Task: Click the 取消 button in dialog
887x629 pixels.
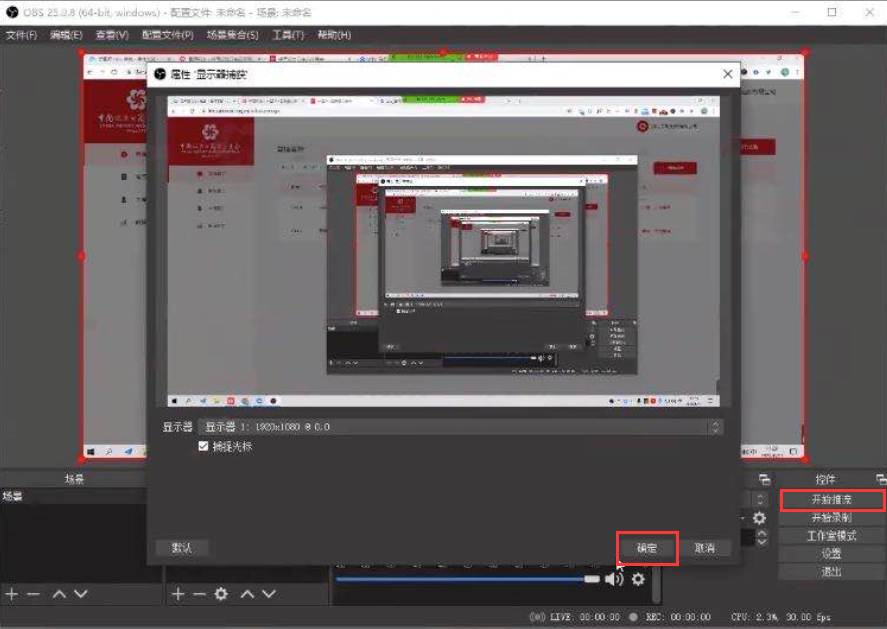Action: [705, 548]
